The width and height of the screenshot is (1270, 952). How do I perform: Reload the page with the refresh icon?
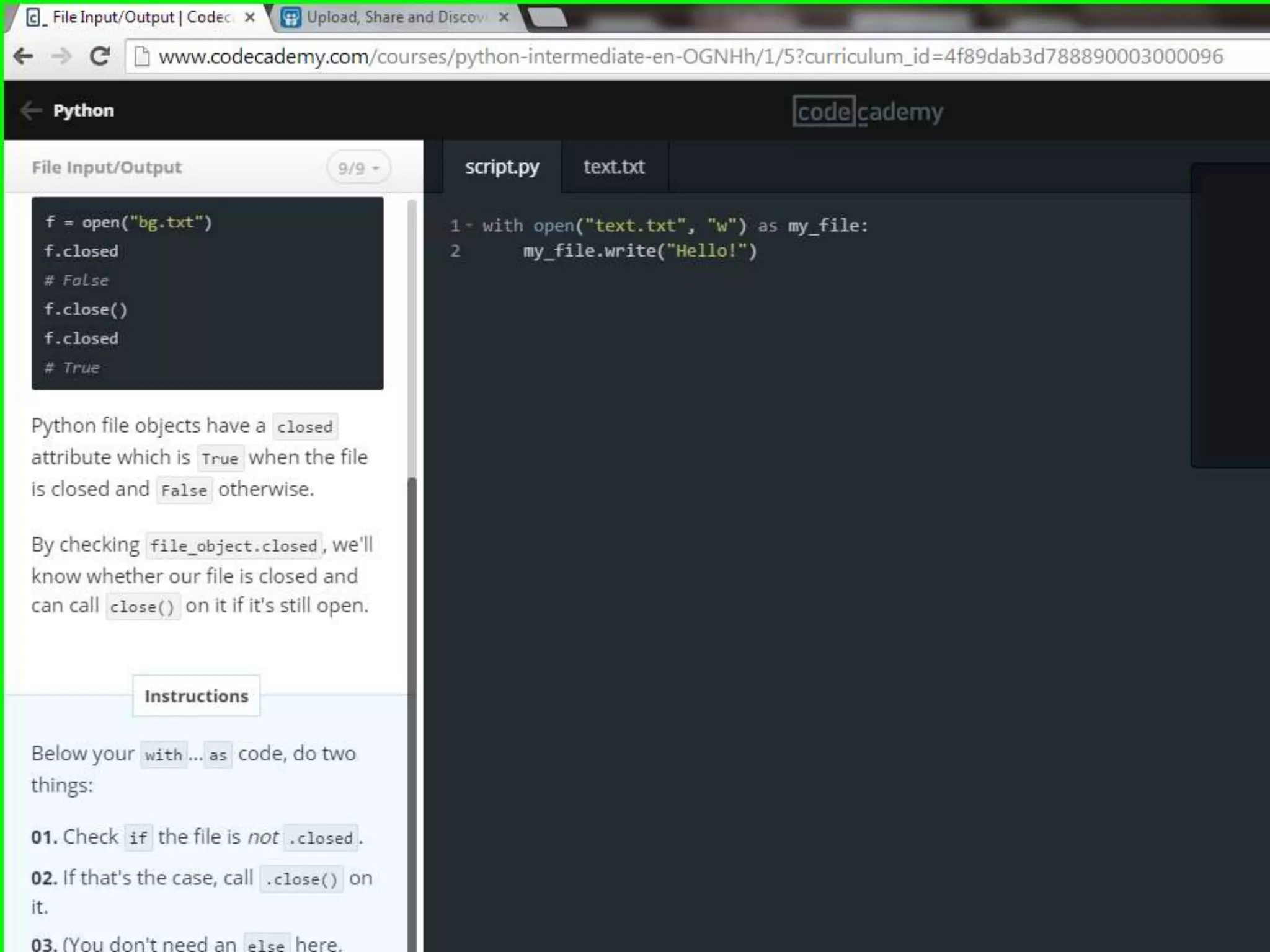99,56
